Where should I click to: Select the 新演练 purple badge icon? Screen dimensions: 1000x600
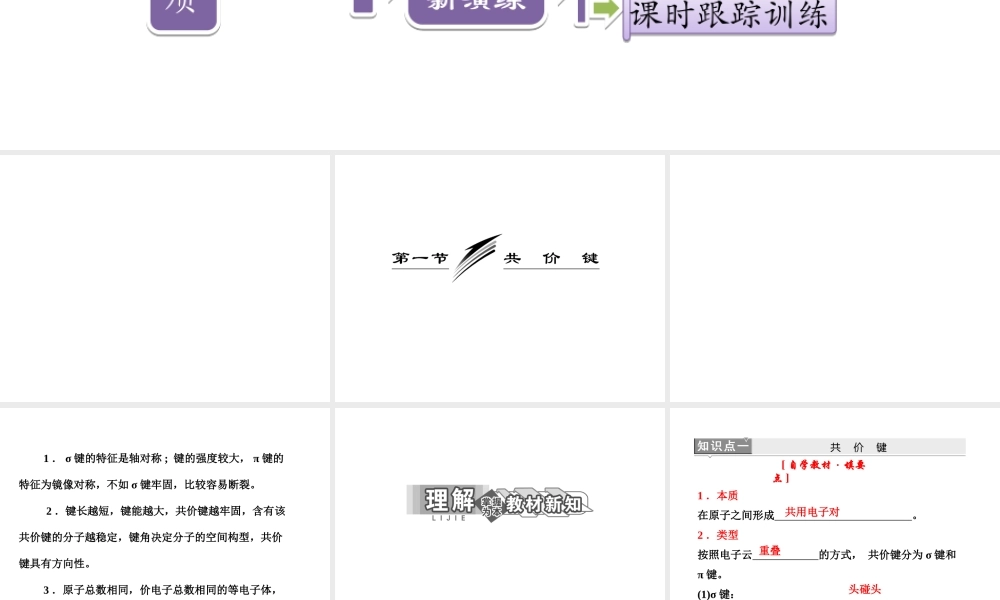[x=474, y=6]
